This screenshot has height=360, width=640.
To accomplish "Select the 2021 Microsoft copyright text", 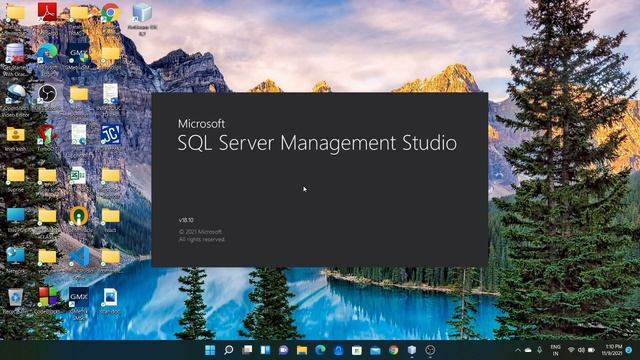I will tap(201, 232).
